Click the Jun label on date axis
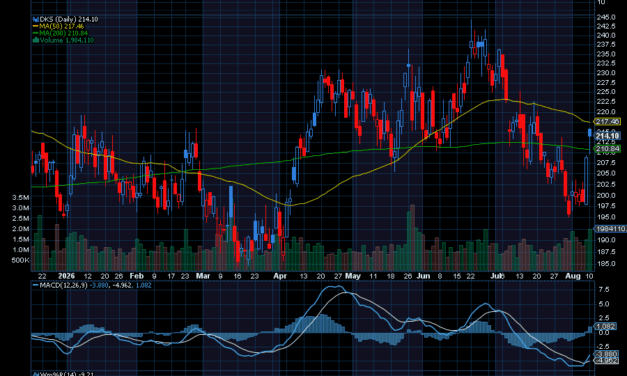The width and height of the screenshot is (627, 376). point(423,276)
